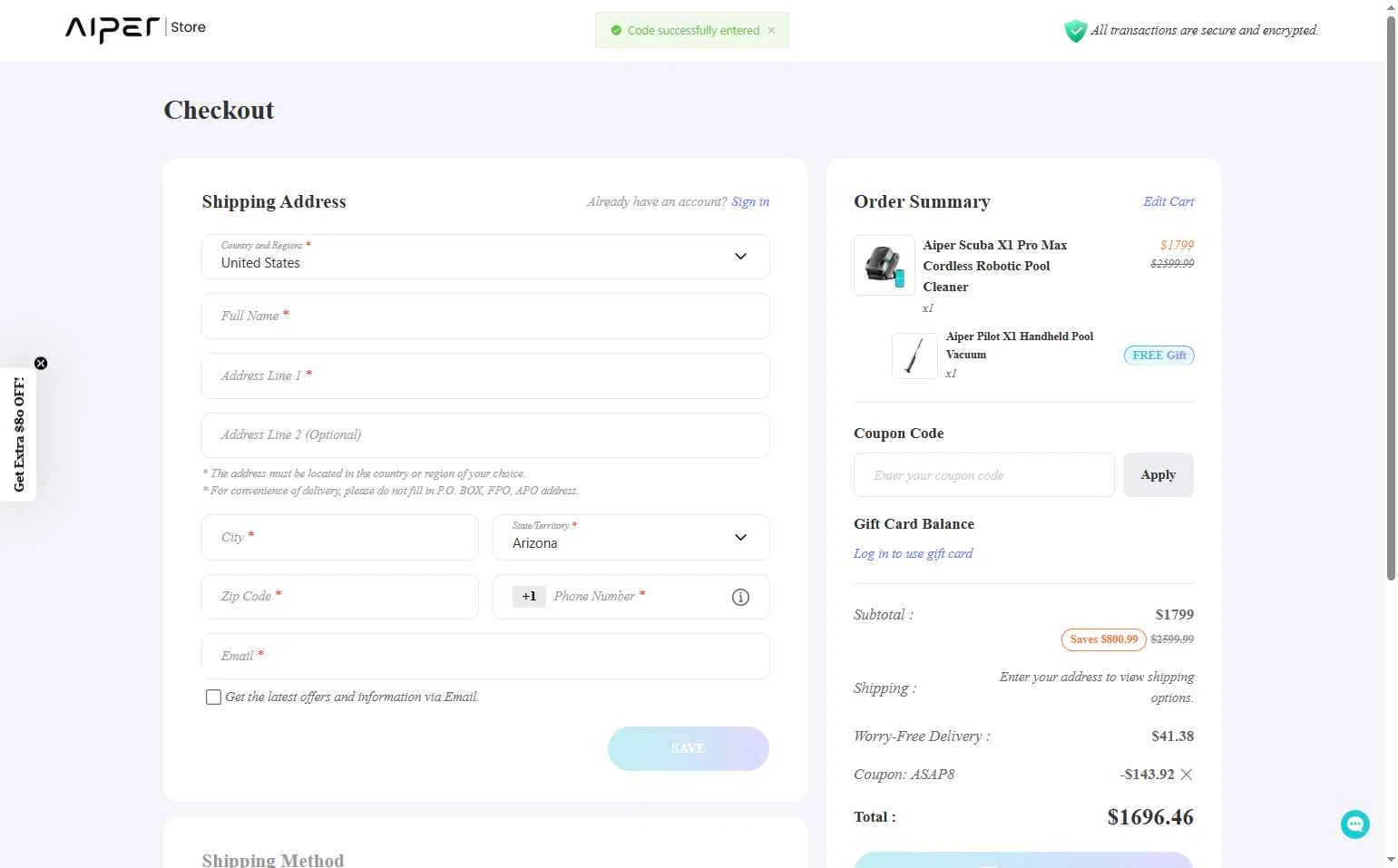Click the '$41.38' delivery fee value
This screenshot has height=868, width=1398.
(1172, 736)
